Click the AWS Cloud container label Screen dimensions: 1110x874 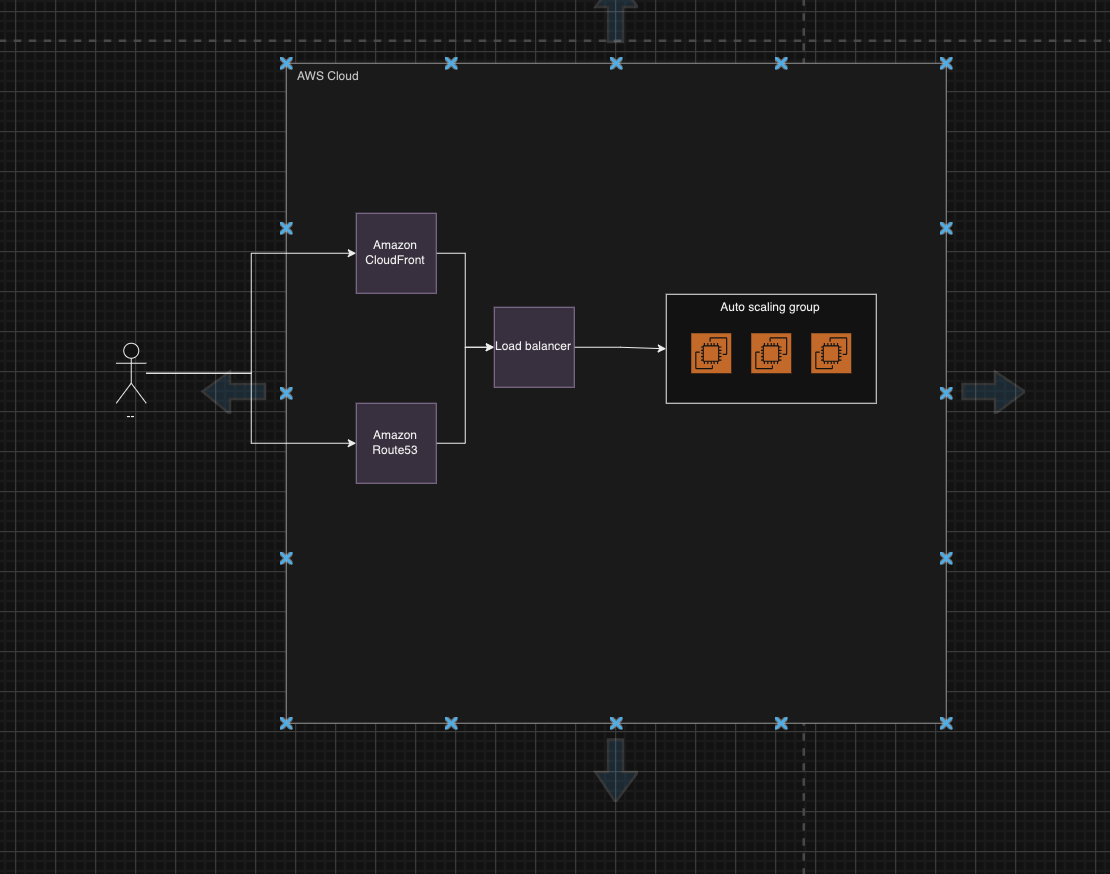coord(327,76)
